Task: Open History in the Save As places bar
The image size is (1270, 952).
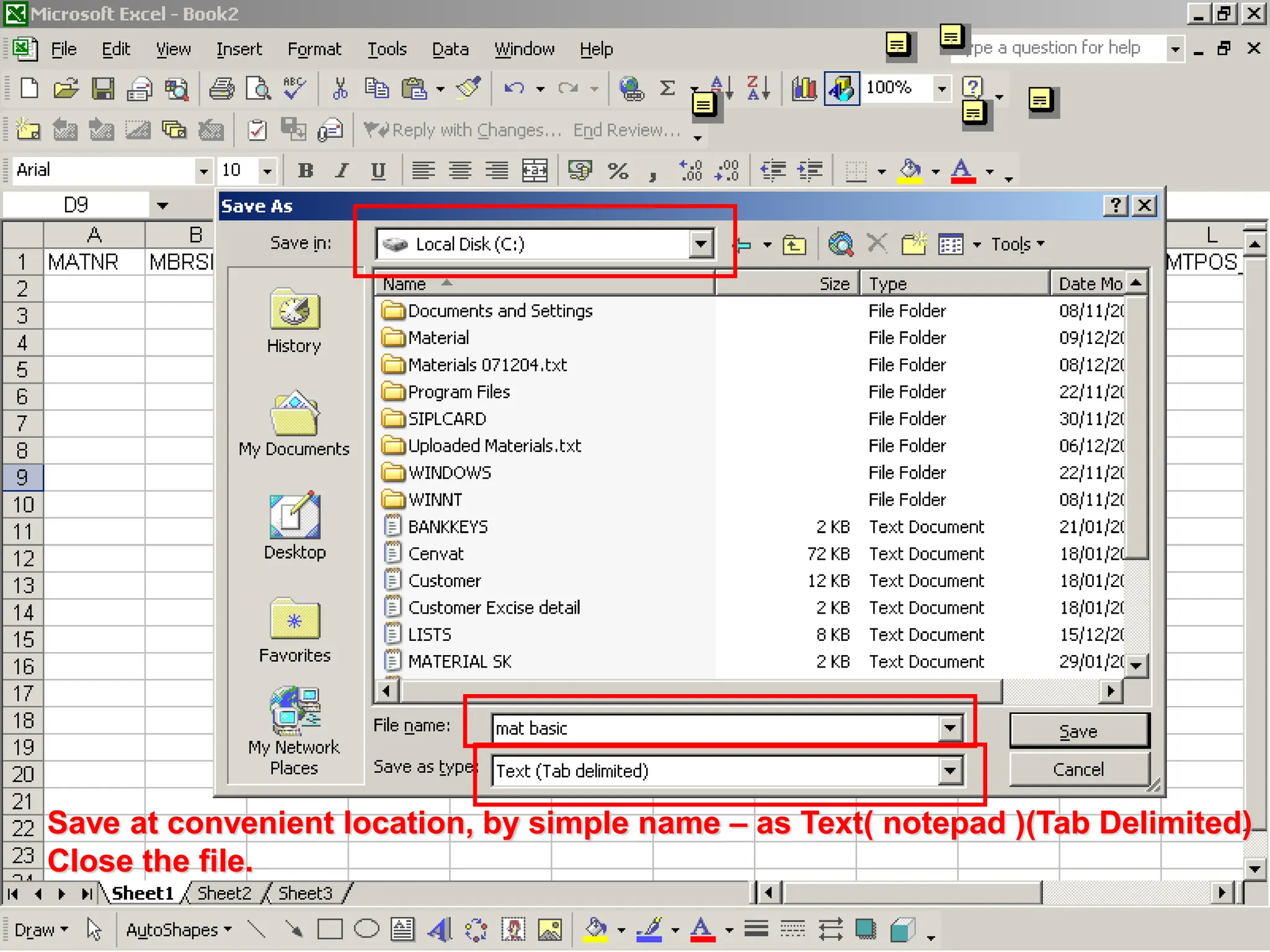Action: [294, 321]
